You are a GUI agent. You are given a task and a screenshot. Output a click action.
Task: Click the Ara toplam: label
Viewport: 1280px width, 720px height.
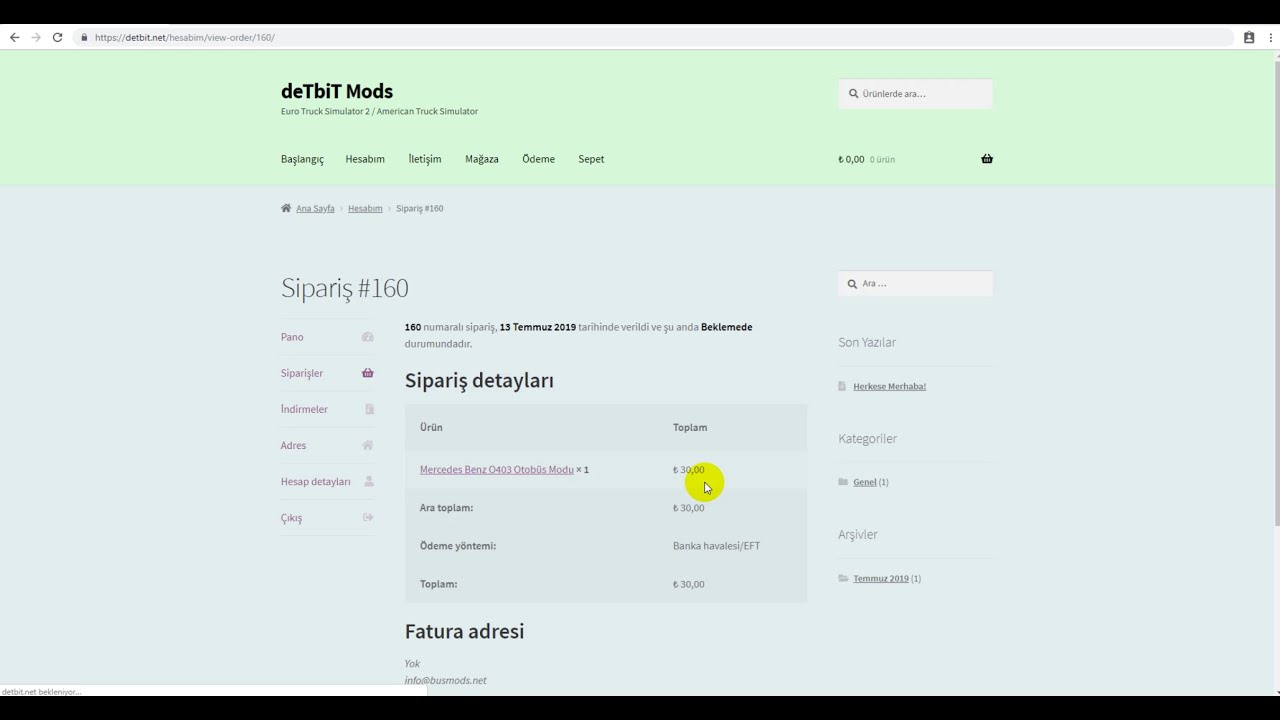click(x=446, y=508)
